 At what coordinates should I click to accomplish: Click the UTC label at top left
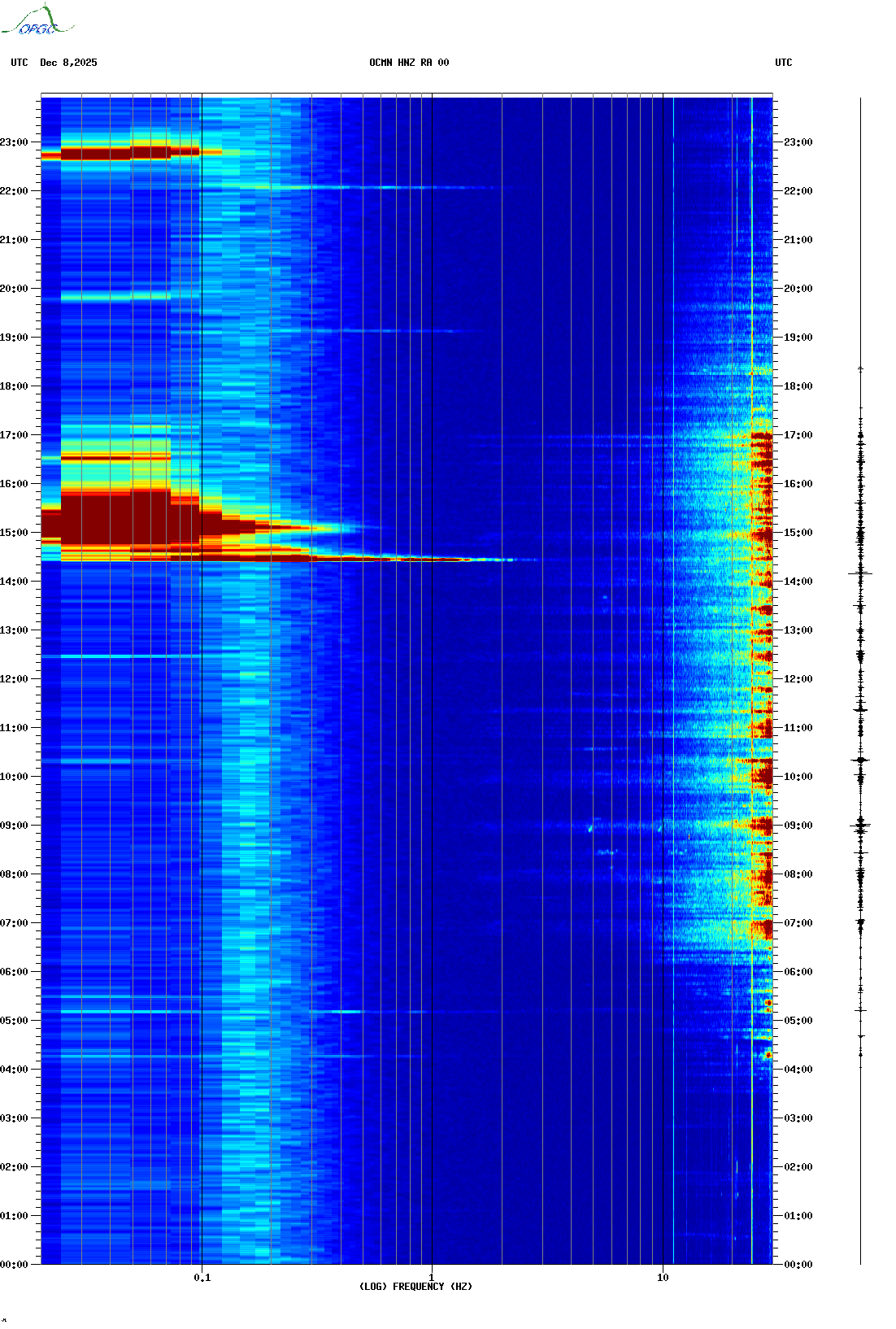(20, 63)
